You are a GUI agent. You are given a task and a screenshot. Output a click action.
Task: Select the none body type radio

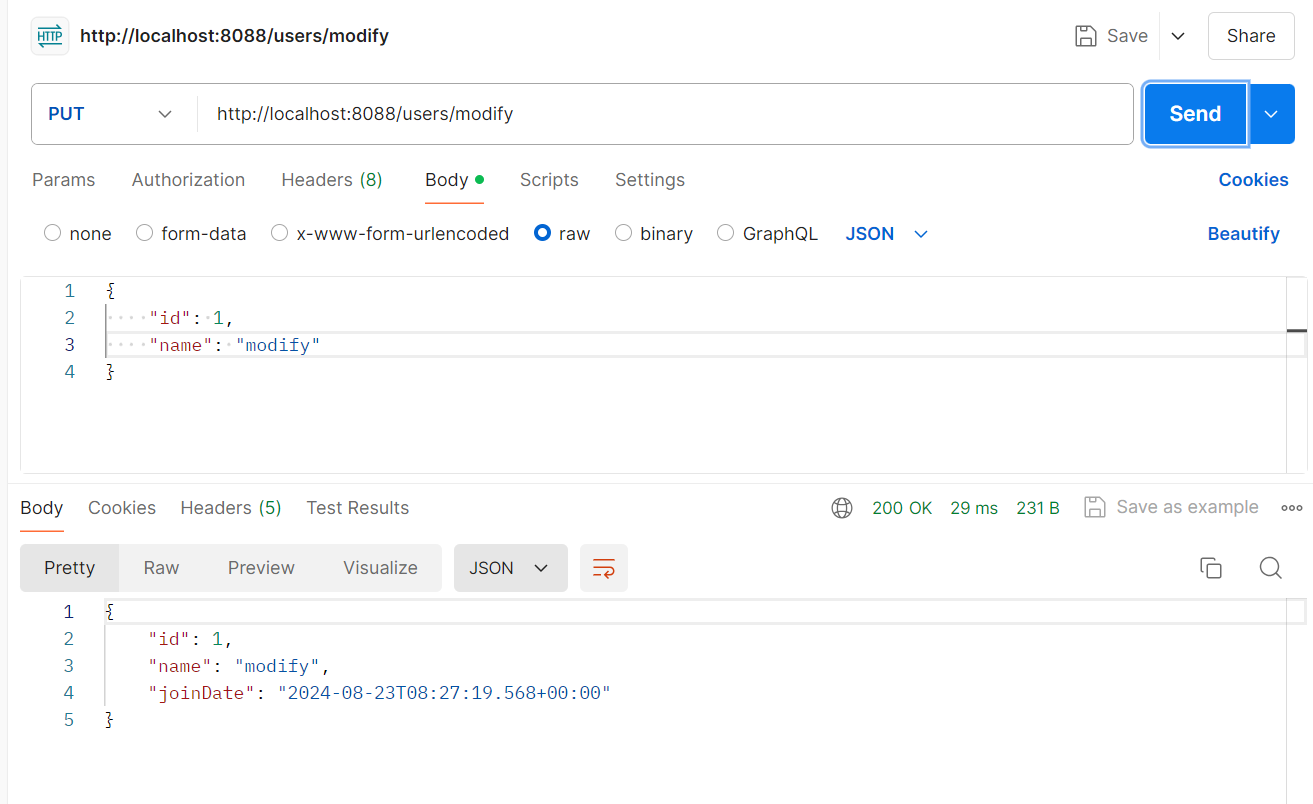[x=53, y=233]
